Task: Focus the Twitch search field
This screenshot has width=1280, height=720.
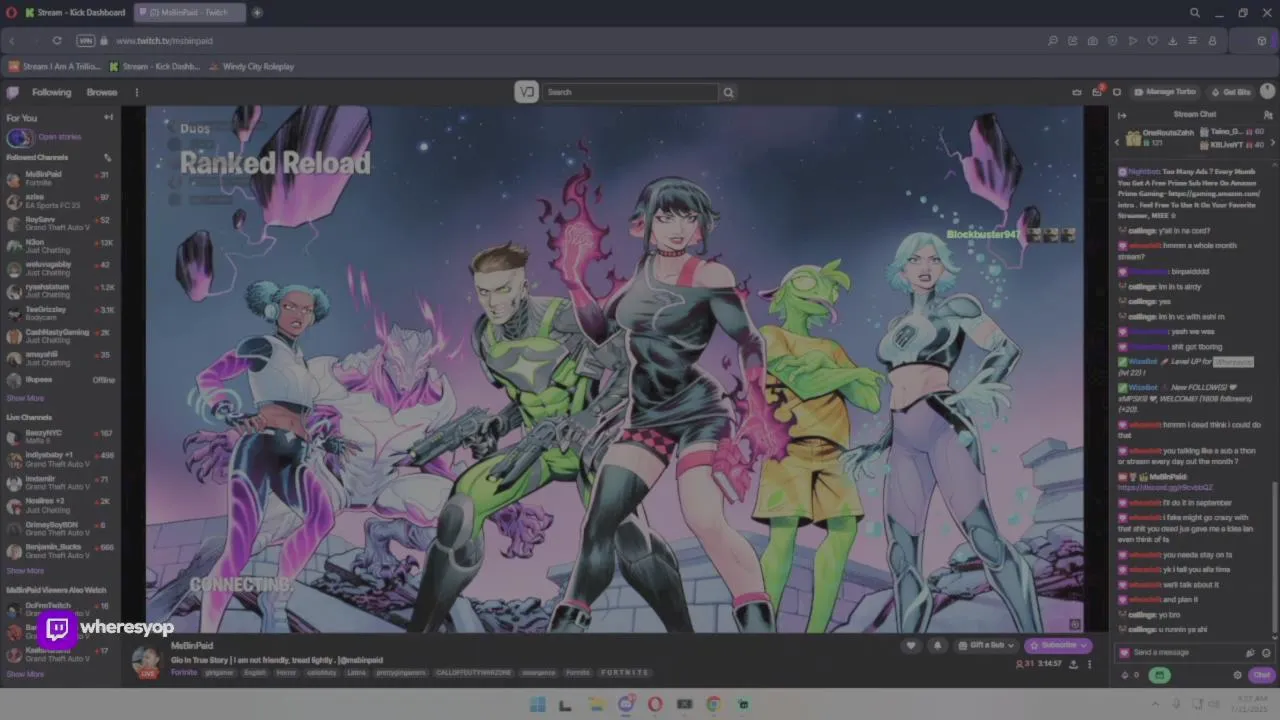Action: 630,92
